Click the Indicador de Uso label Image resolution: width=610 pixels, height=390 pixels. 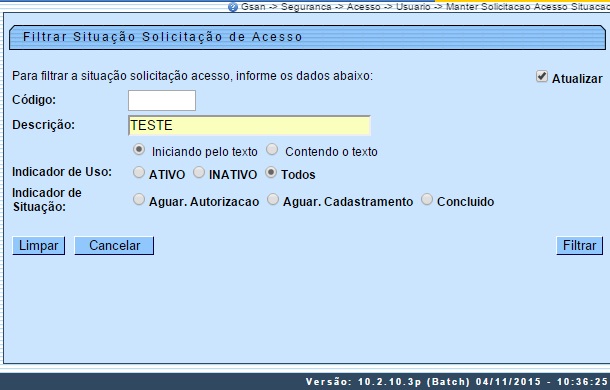(62, 172)
